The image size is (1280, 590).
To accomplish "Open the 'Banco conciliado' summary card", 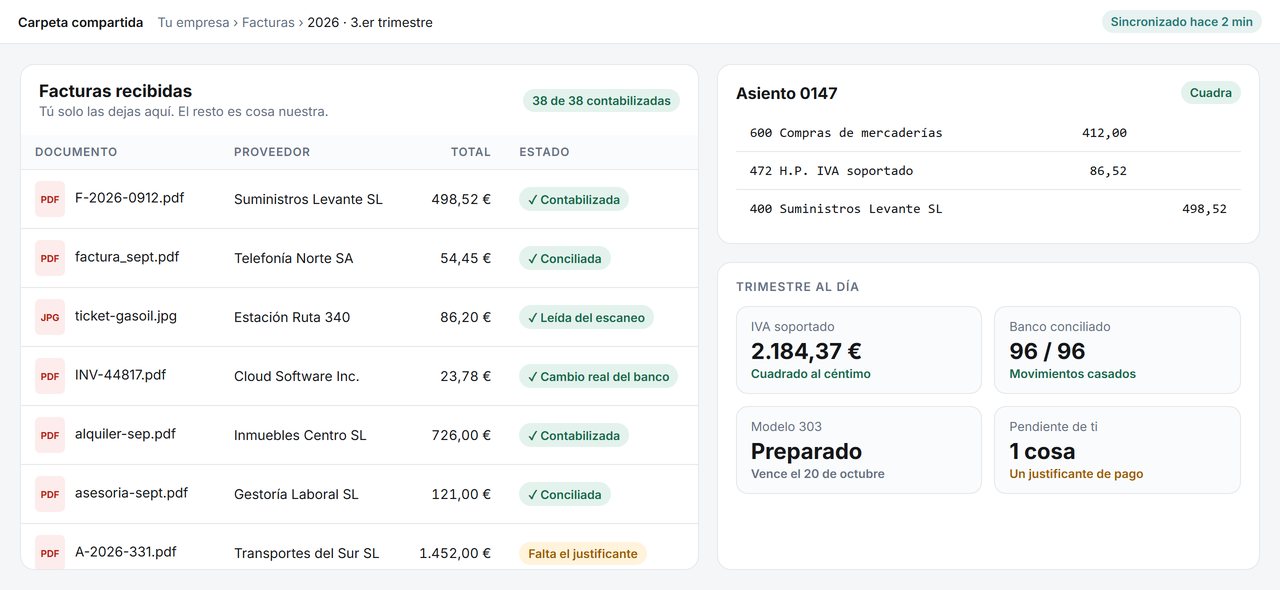I will [x=1117, y=350].
